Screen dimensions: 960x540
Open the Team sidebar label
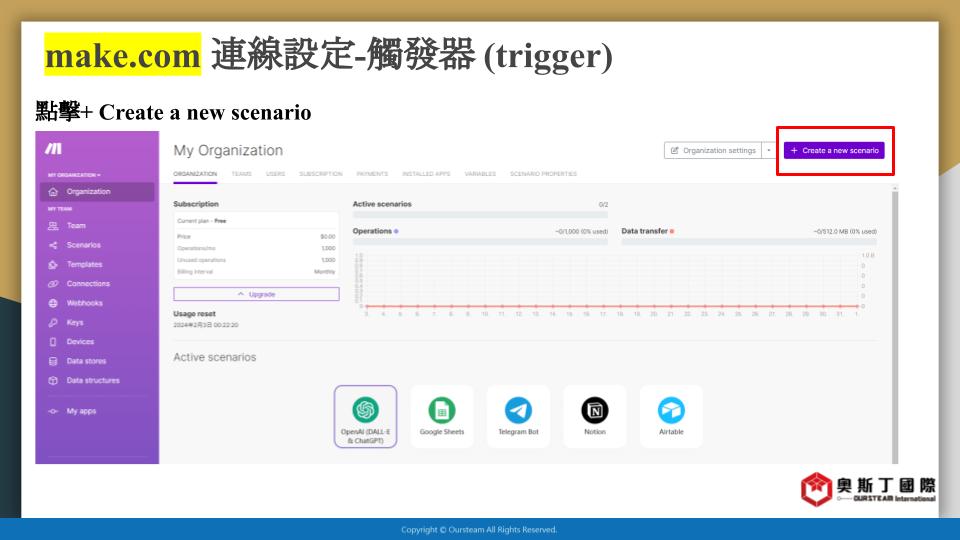76,226
